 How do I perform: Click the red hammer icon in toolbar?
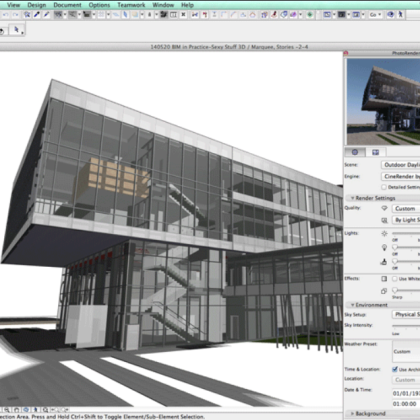(x=205, y=15)
